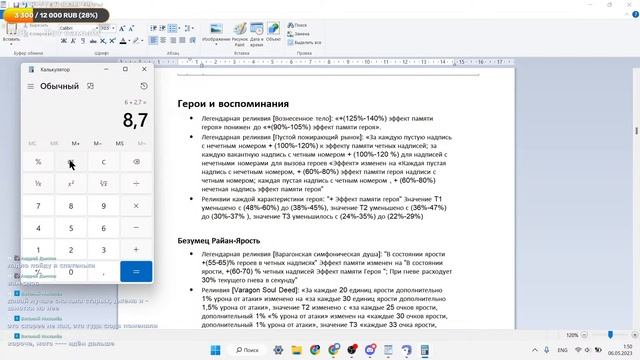Screen dimensions: 640x360
Task: Decrease paragraph indent in WordPad
Action: click(x=153, y=28)
